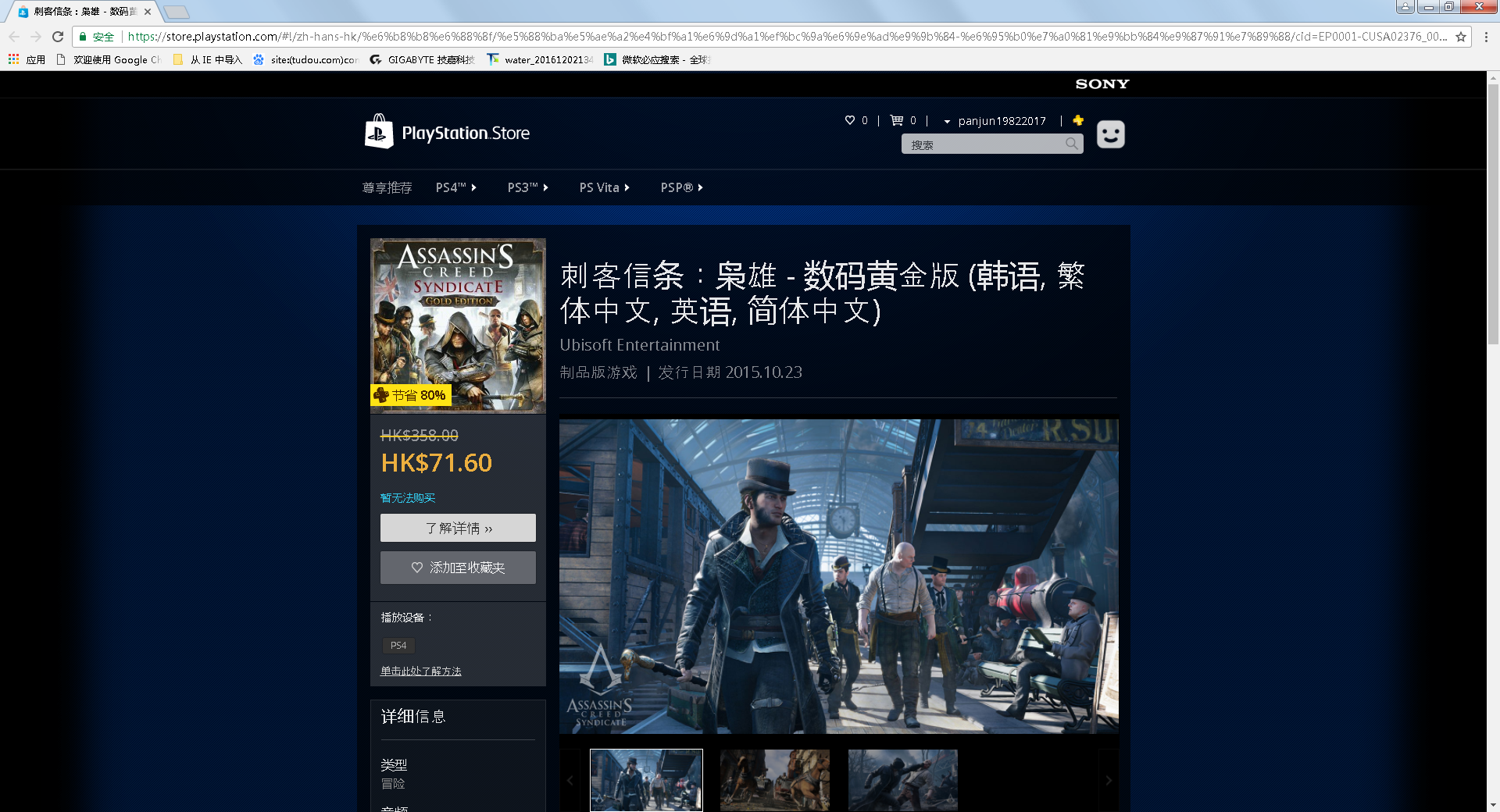Open the wishlist heart icon in header
This screenshot has height=812, width=1500.
pos(850,120)
